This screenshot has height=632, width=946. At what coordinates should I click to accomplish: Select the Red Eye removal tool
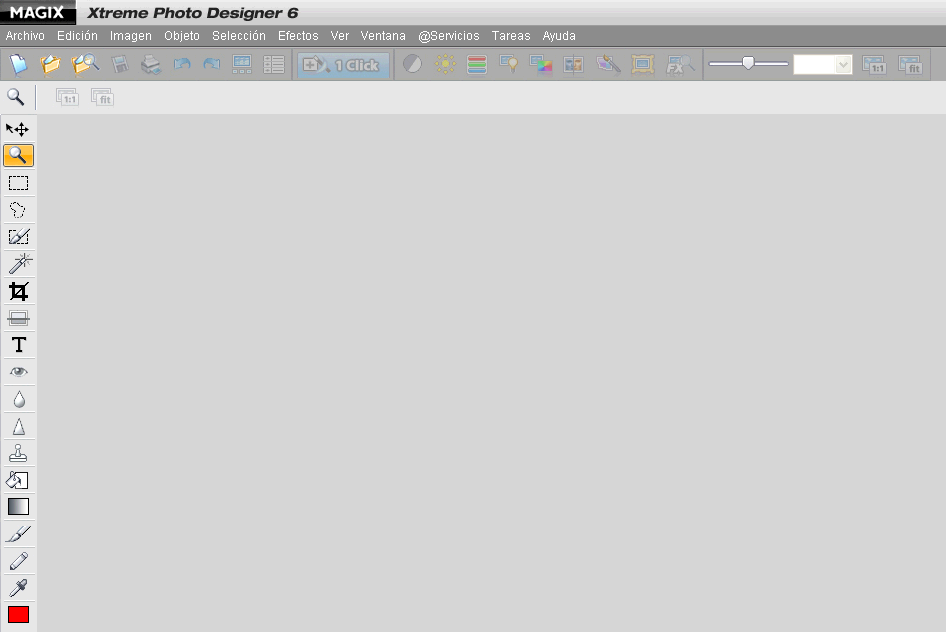(18, 372)
